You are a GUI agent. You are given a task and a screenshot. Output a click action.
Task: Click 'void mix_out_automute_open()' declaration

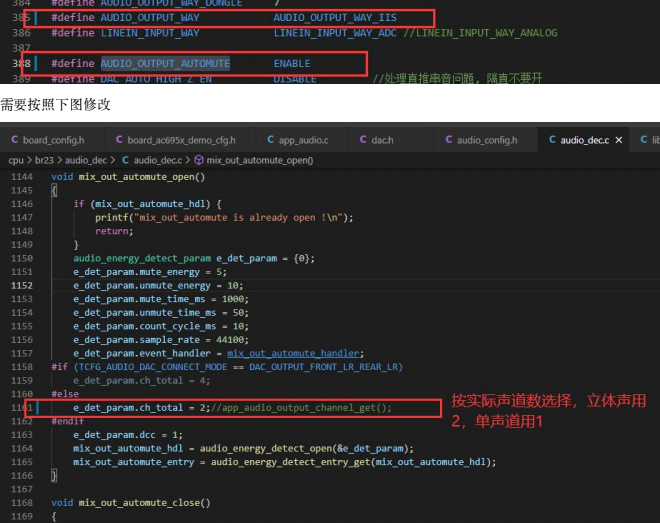tap(128, 177)
